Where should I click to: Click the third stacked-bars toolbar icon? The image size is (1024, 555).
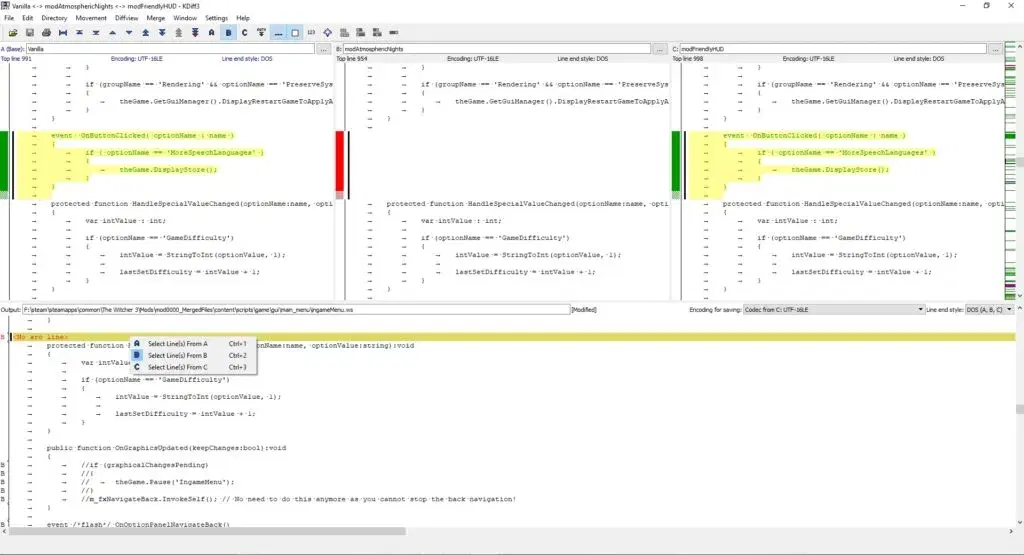tap(377, 32)
